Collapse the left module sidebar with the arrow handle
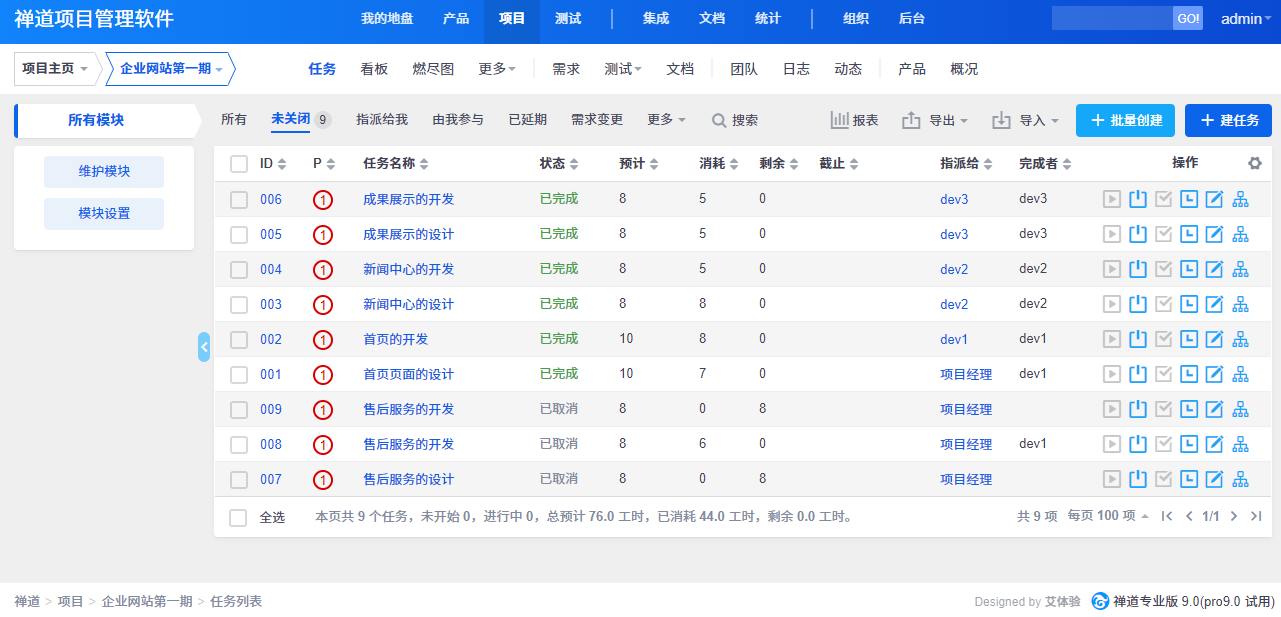The width and height of the screenshot is (1281, 617). 204,347
